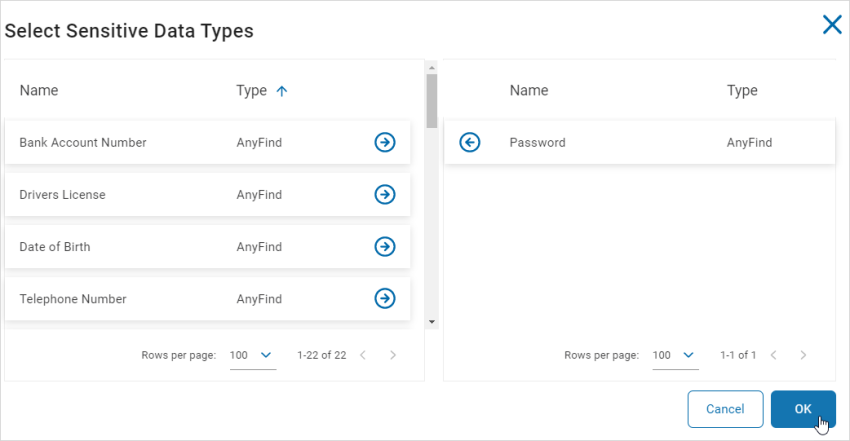Open right list rows per page dropdown
This screenshot has width=850, height=441.
[675, 355]
